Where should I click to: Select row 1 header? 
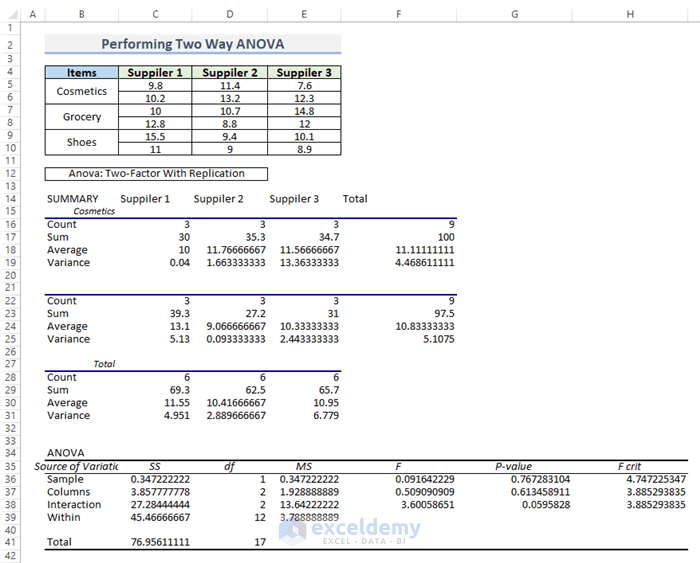(10, 28)
